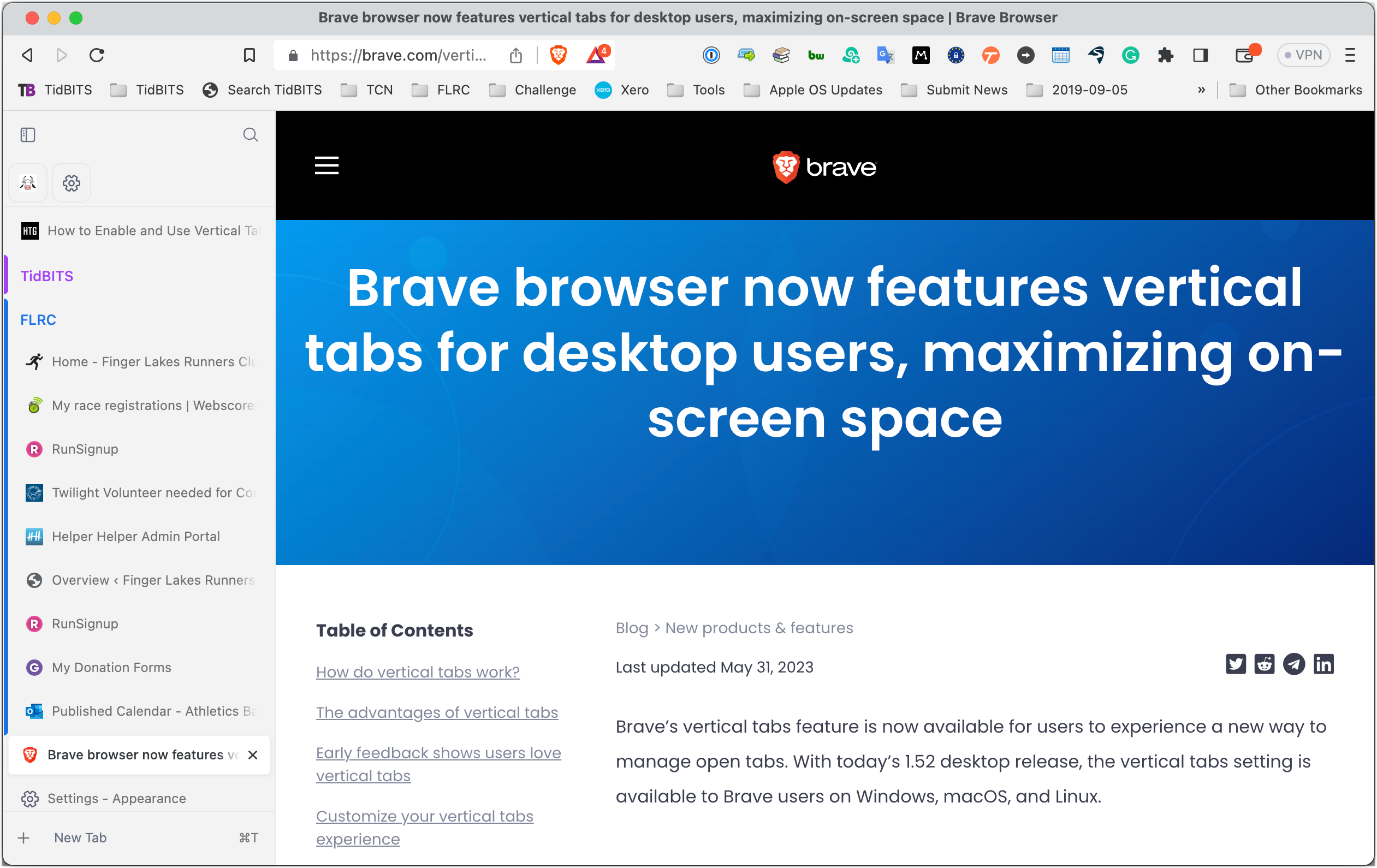Collapse the FLRC tab group
This screenshot has width=1377, height=868.
(x=38, y=320)
